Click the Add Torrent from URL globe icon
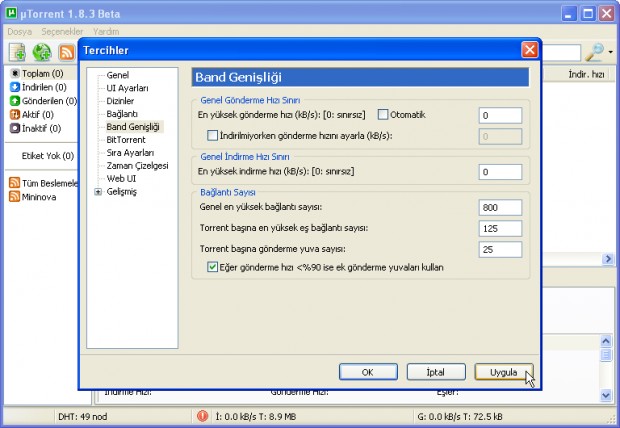 42,52
